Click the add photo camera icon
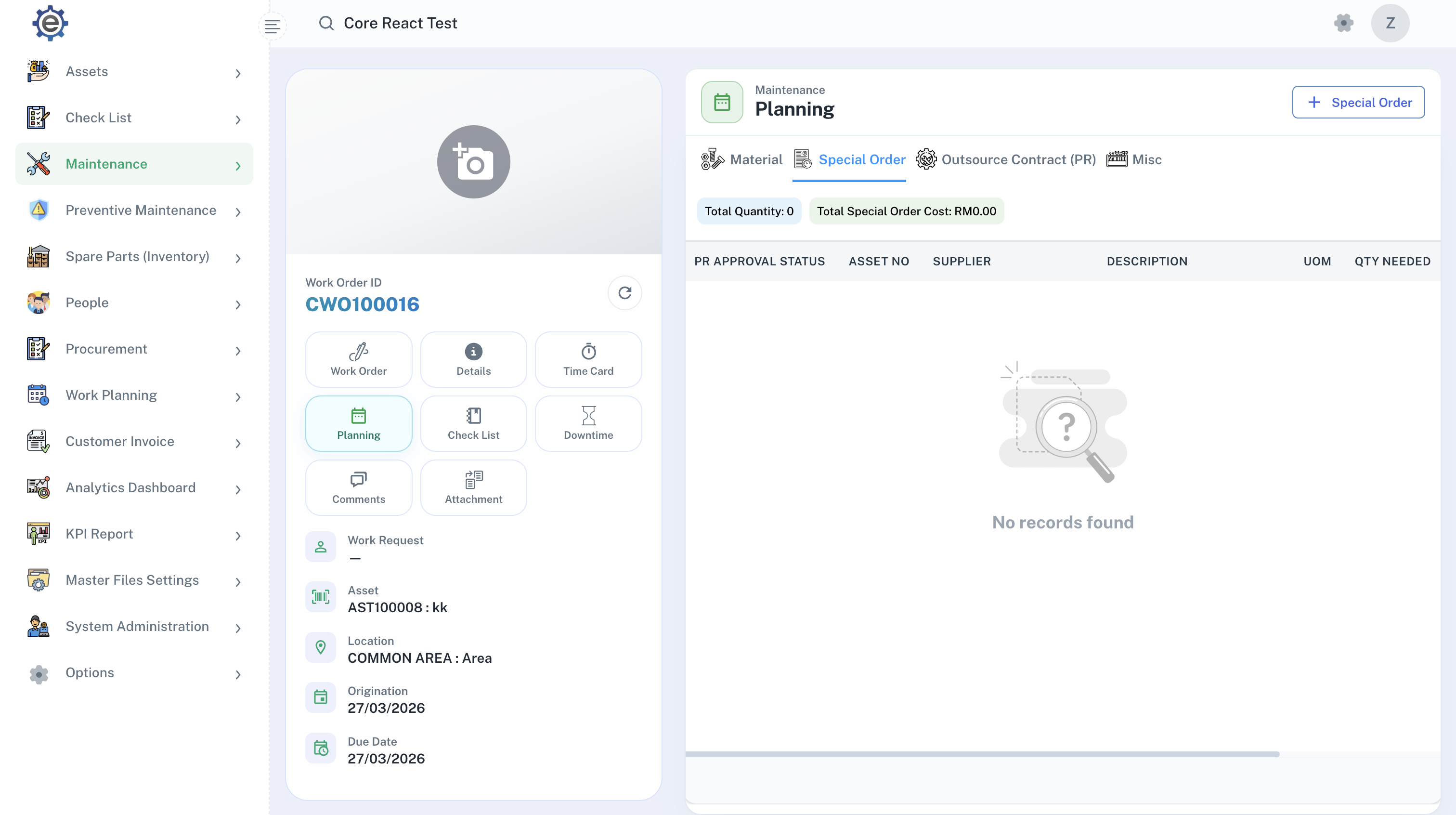 tap(473, 162)
